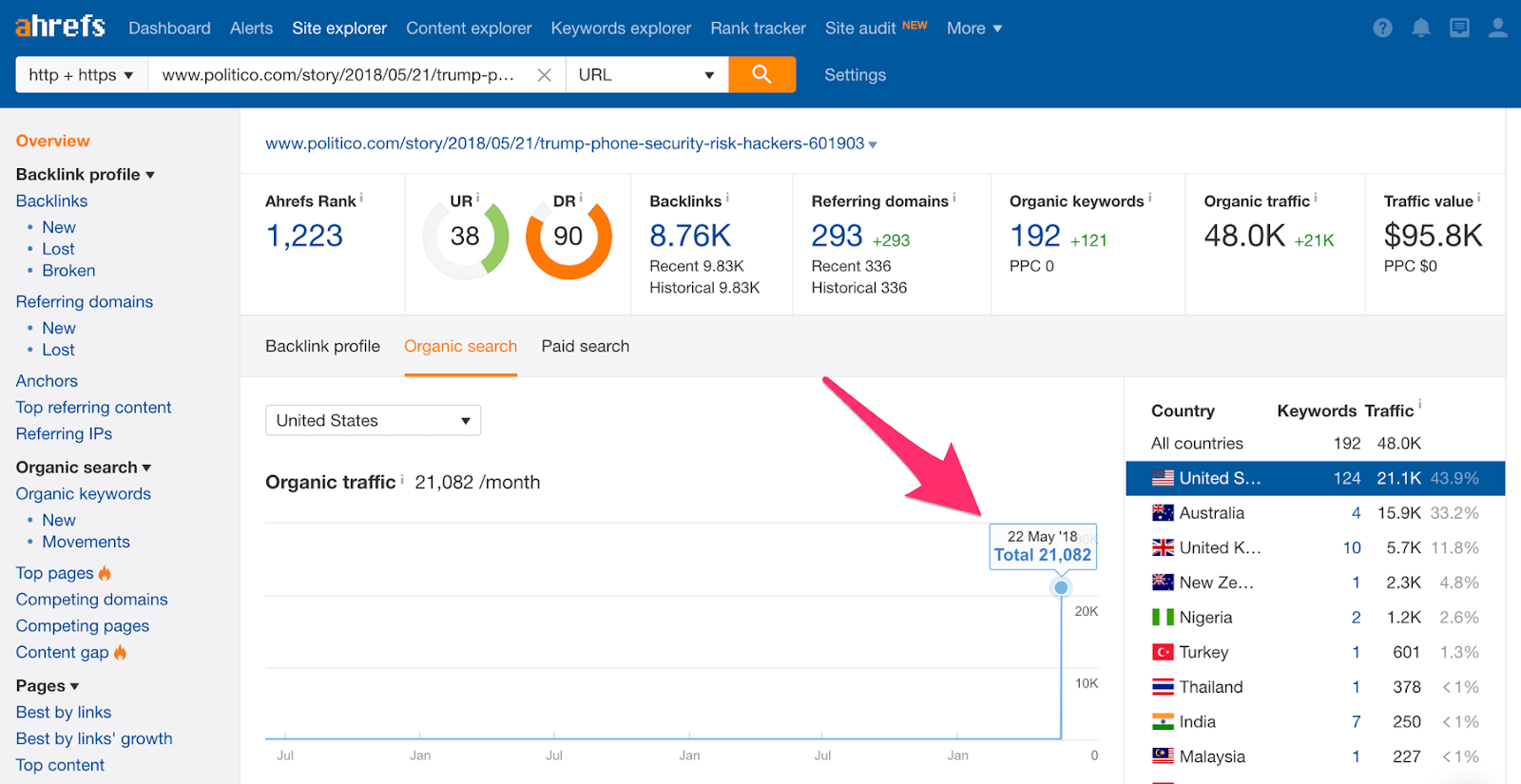Click info icon next to Organic traffic stat
Image resolution: width=1521 pixels, height=784 pixels.
pyautogui.click(x=1316, y=199)
